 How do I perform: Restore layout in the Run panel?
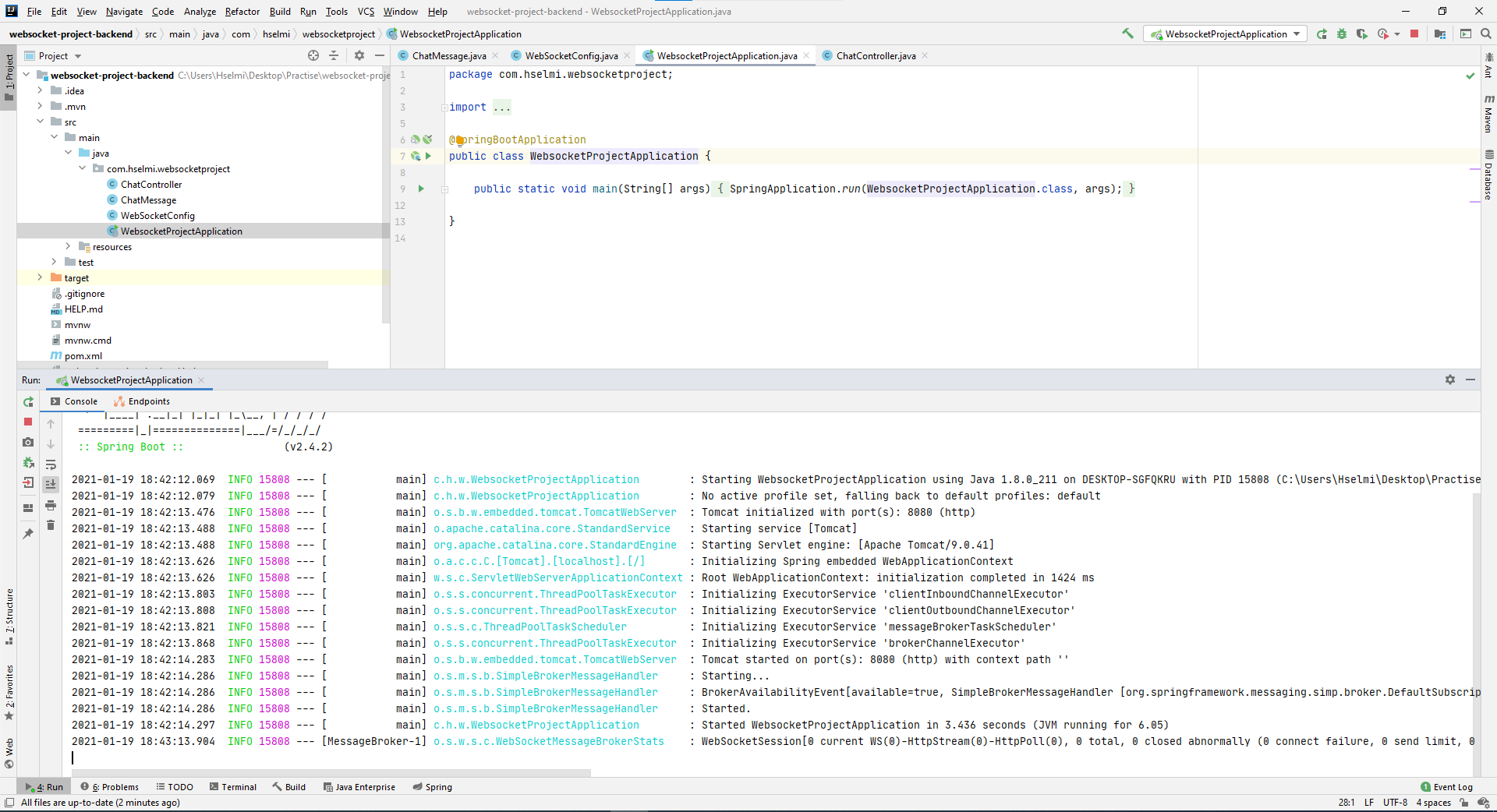(x=28, y=508)
